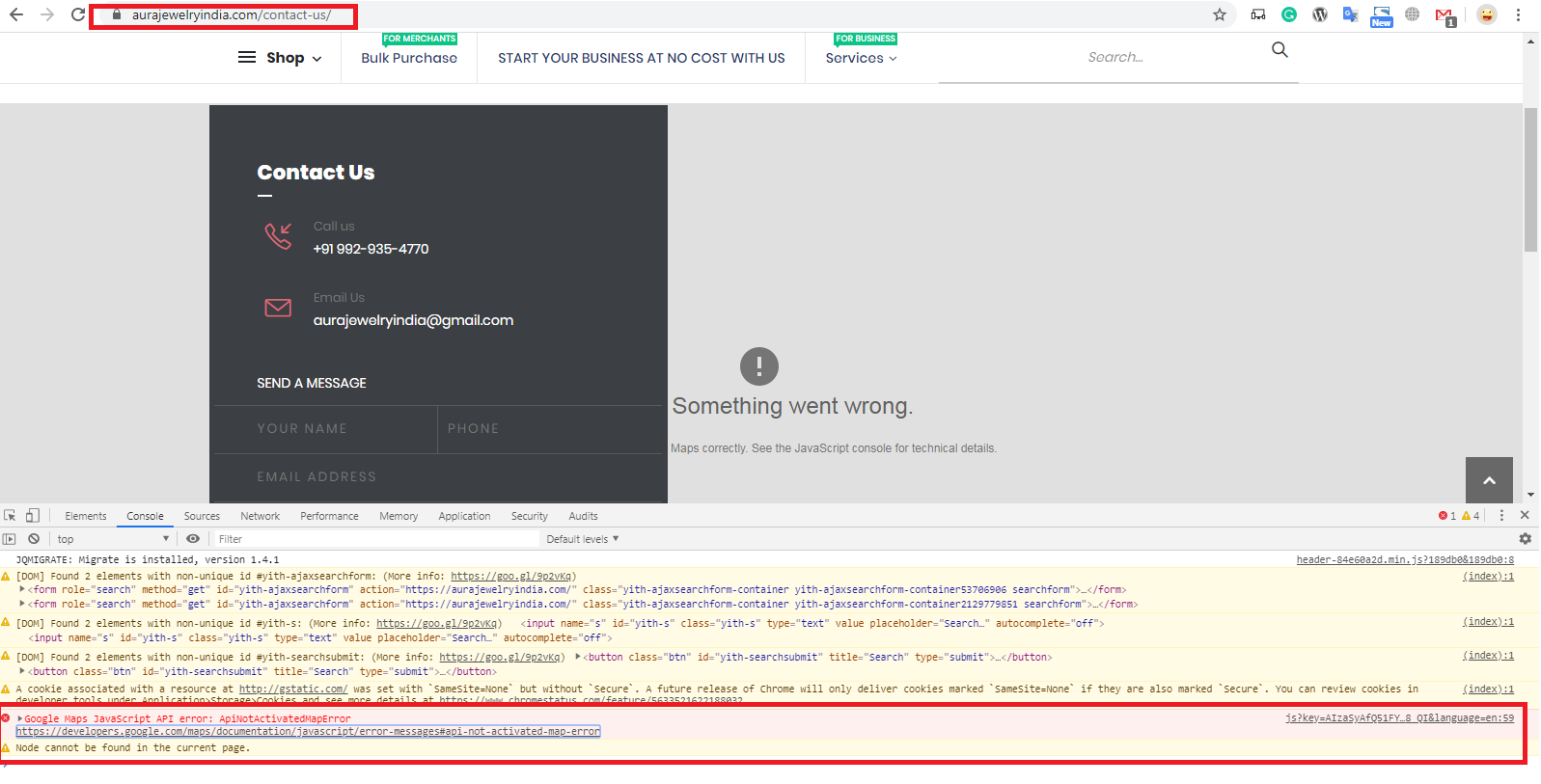Viewport: 1541px width, 784px height.
Task: Click the Bulk Purchase menu link
Action: tap(409, 58)
